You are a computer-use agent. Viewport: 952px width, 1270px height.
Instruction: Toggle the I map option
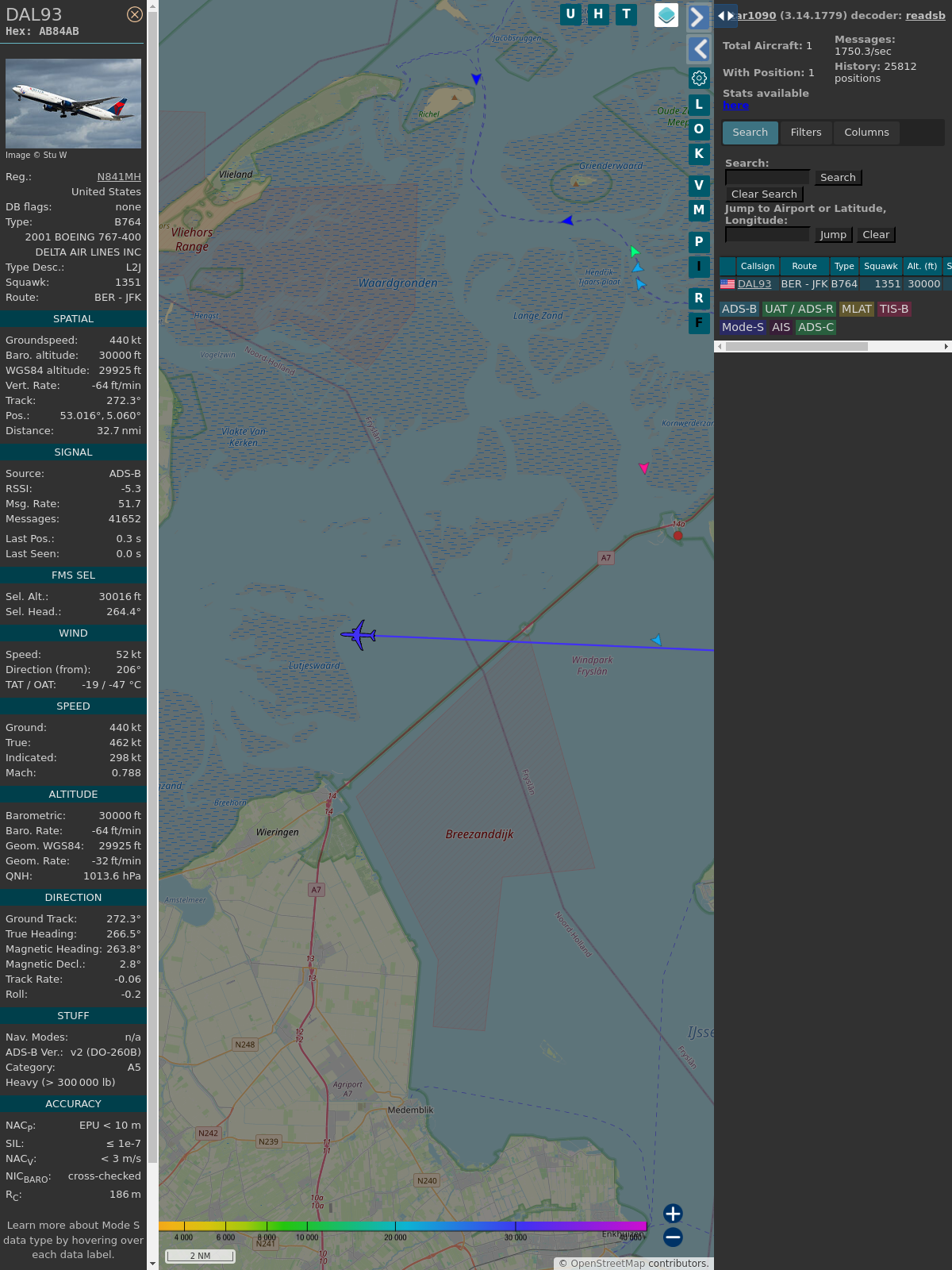(x=699, y=267)
